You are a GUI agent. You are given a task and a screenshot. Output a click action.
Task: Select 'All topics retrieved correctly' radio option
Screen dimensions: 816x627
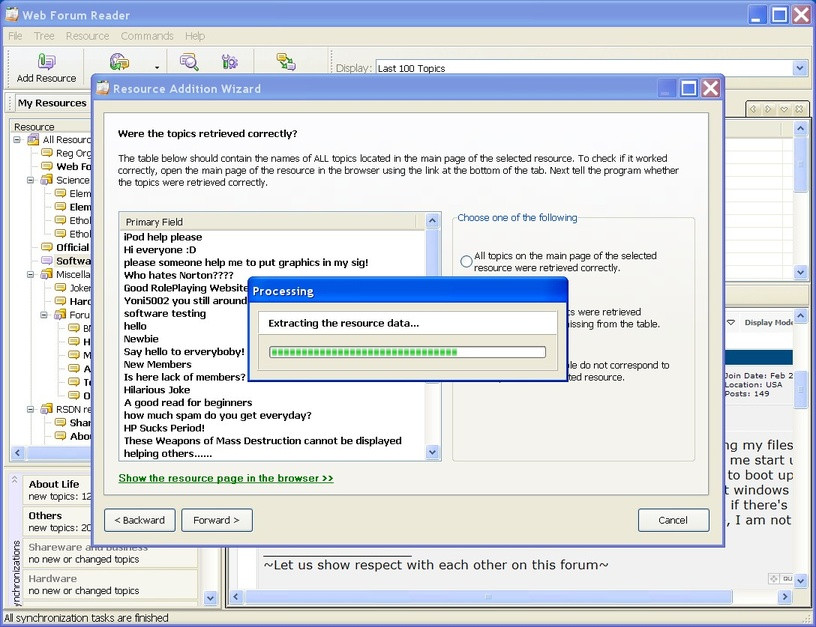[466, 261]
